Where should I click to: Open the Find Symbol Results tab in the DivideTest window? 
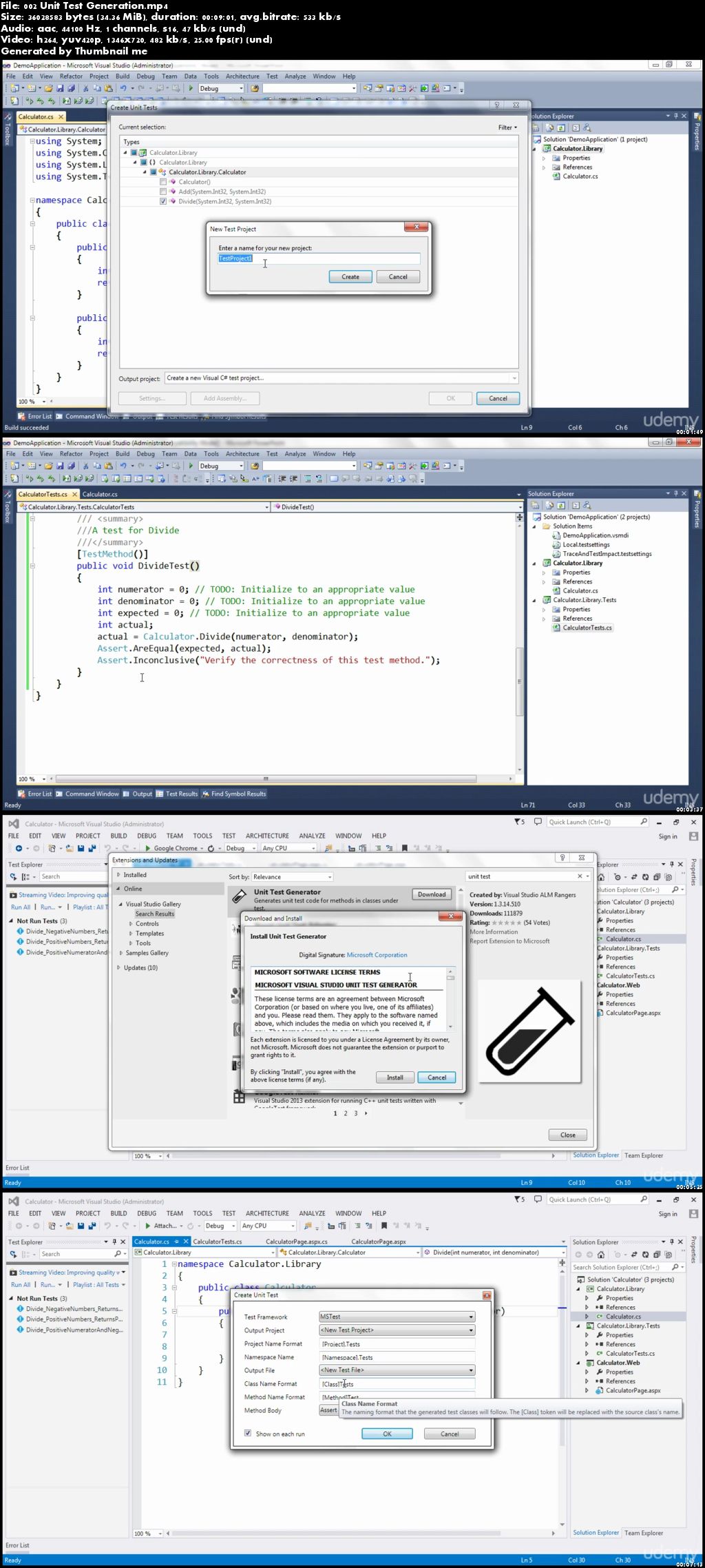click(x=234, y=794)
